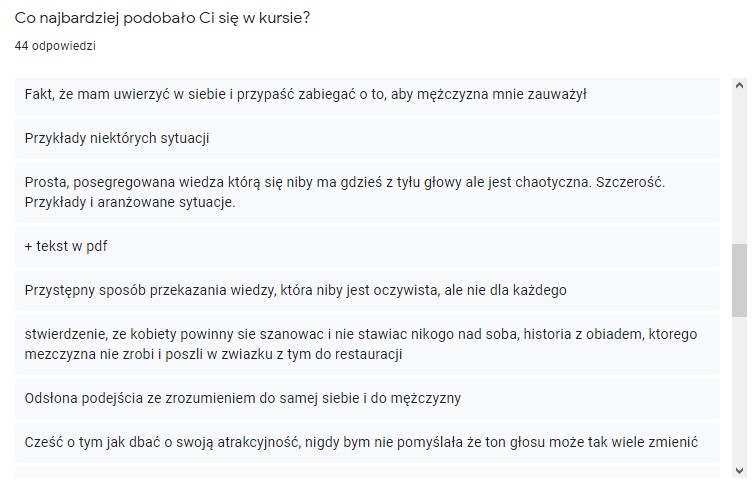Select the response about 'Przykłady niektórych sytuacji'
754x492 pixels.
point(367,139)
